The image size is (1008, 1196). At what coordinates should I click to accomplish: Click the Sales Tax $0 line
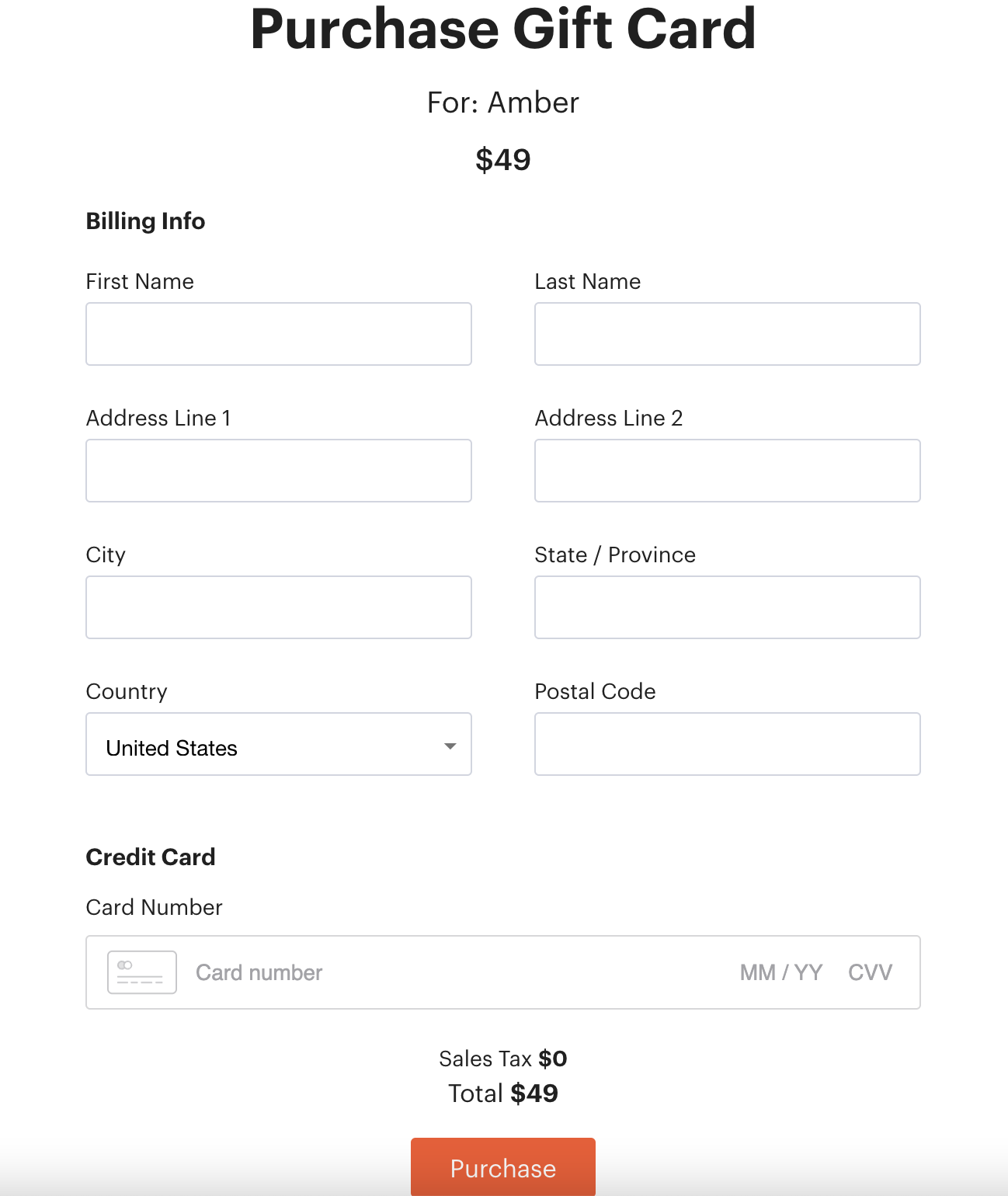(x=503, y=1059)
